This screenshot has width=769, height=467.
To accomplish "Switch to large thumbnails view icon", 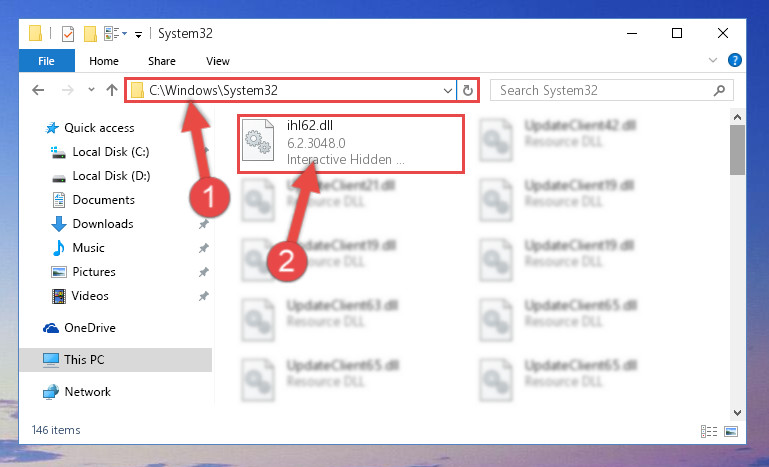I will [731, 431].
